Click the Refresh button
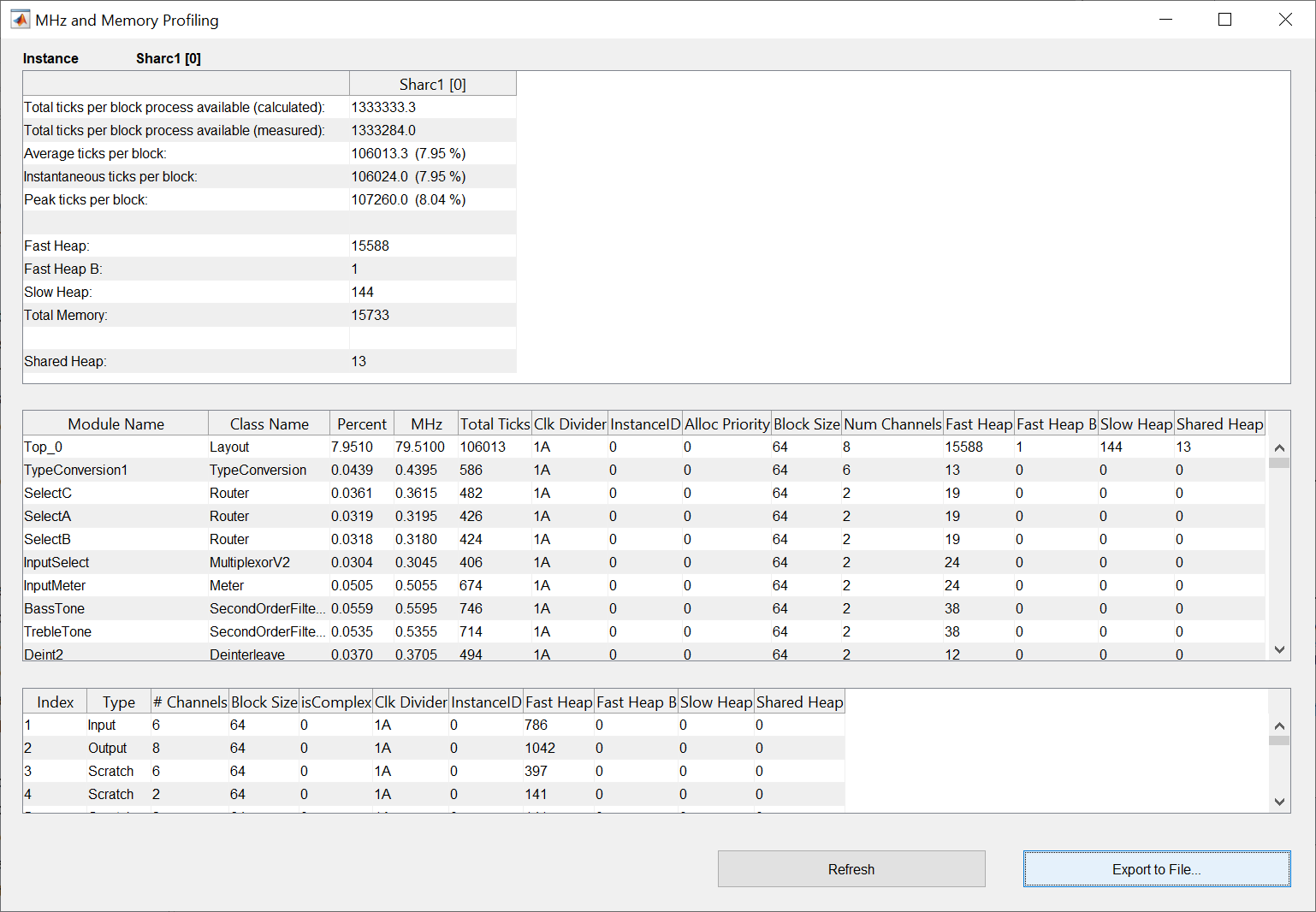This screenshot has height=912, width=1316. pyautogui.click(x=851, y=869)
